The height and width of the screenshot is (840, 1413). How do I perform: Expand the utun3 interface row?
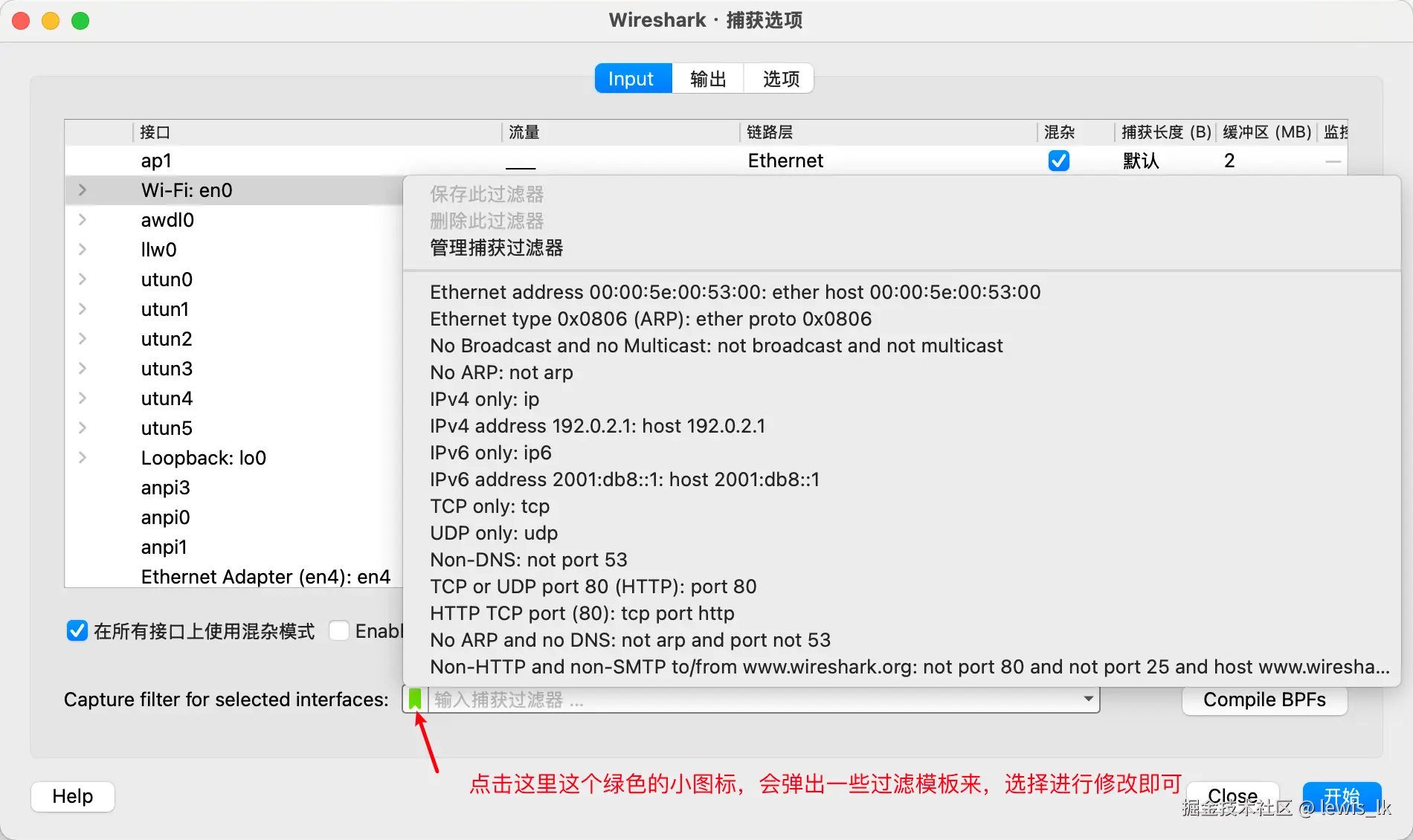83,369
